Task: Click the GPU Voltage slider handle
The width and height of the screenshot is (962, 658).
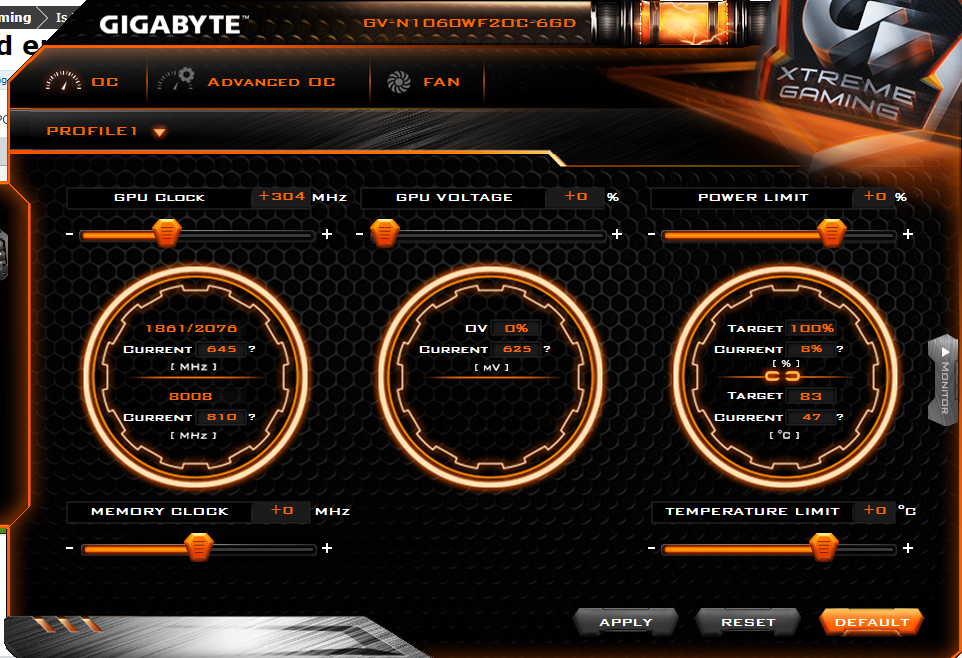Action: pyautogui.click(x=385, y=233)
